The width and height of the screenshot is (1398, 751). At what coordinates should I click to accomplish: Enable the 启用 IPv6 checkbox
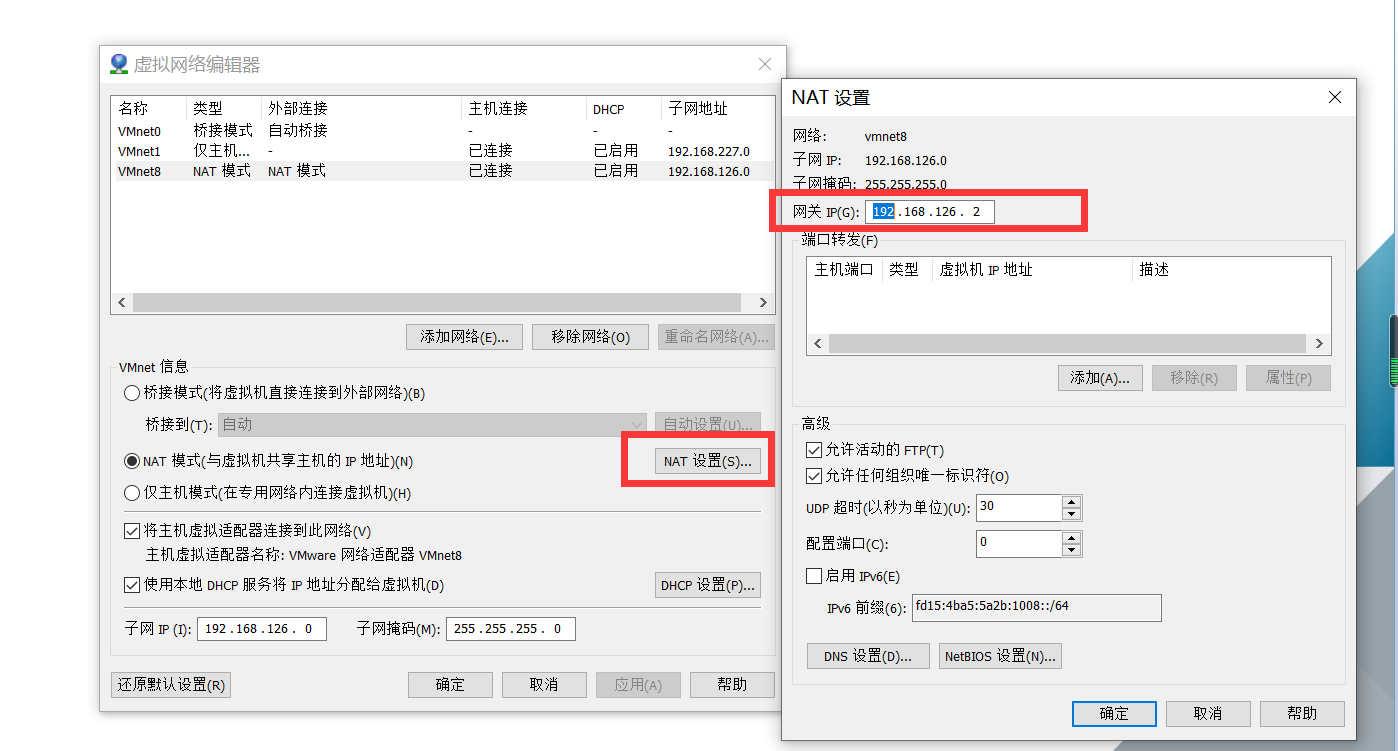813,576
